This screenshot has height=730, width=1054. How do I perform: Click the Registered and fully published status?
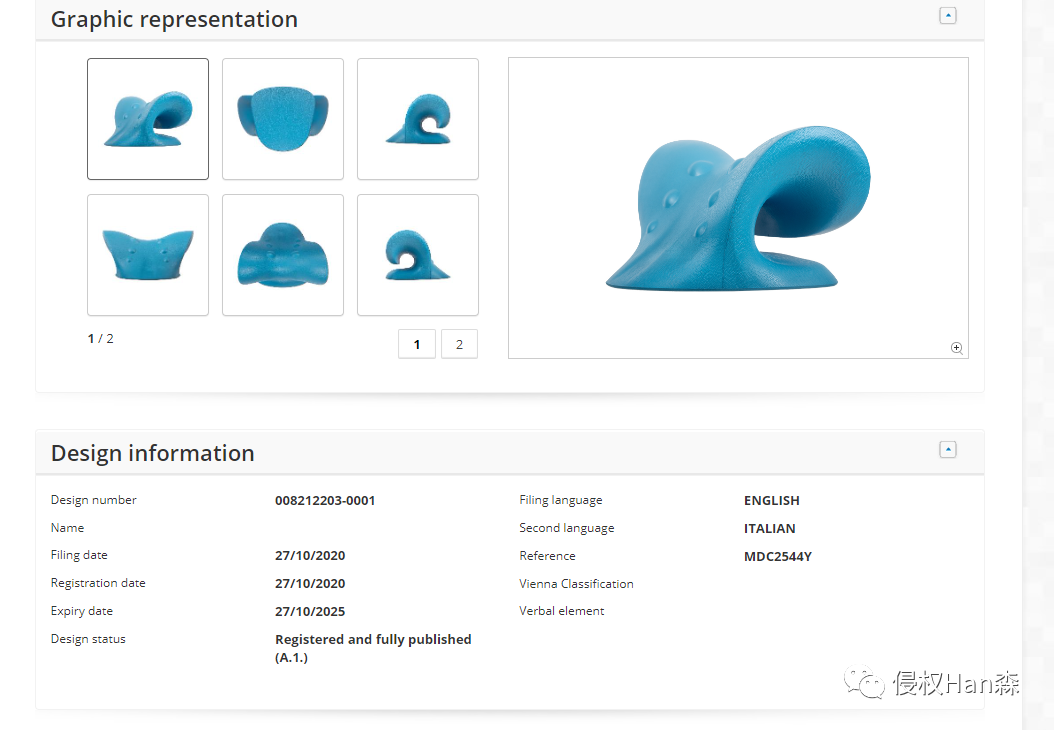pyautogui.click(x=373, y=648)
